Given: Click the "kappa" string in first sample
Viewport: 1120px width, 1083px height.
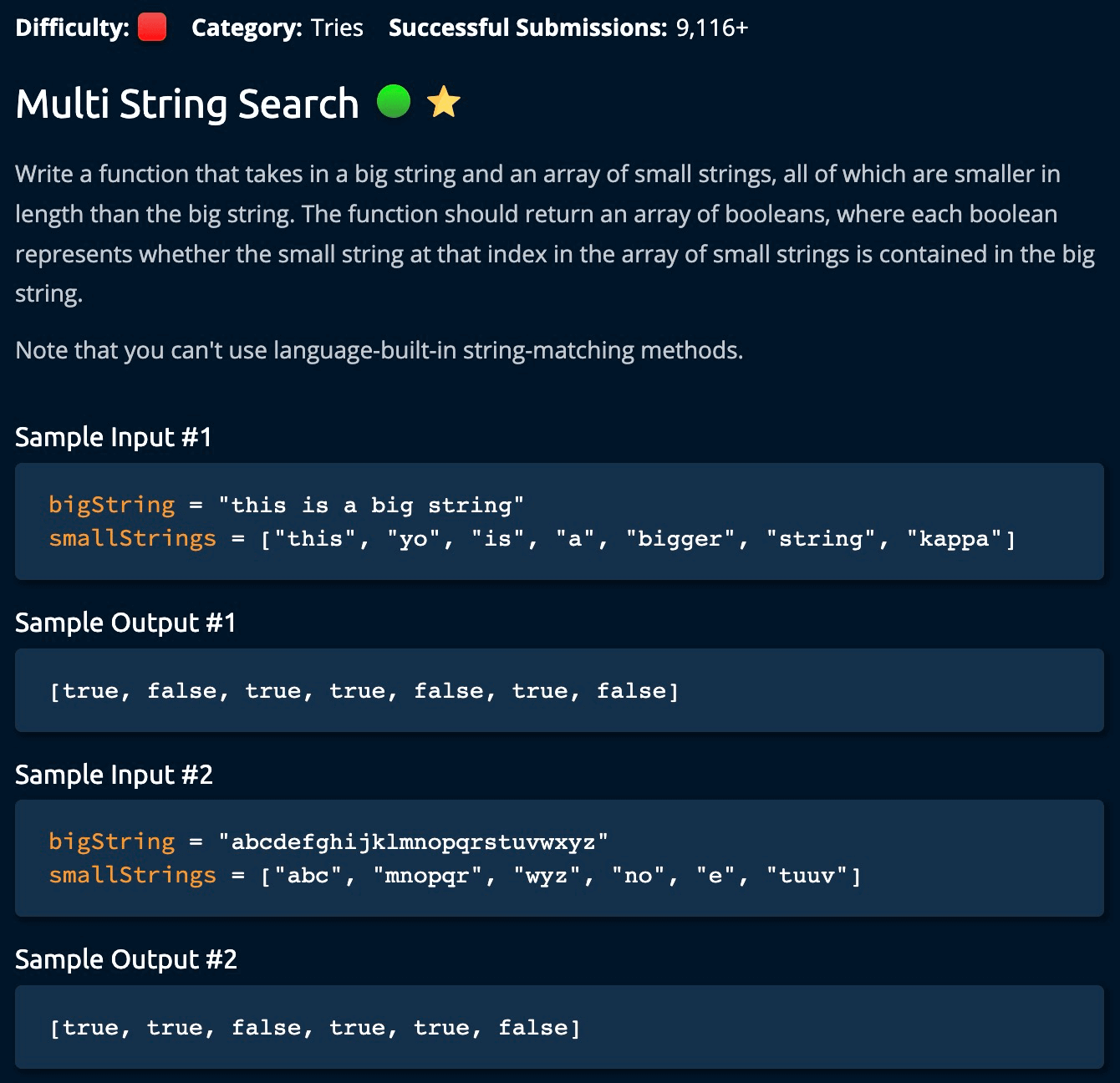Looking at the screenshot, I should pos(955,539).
